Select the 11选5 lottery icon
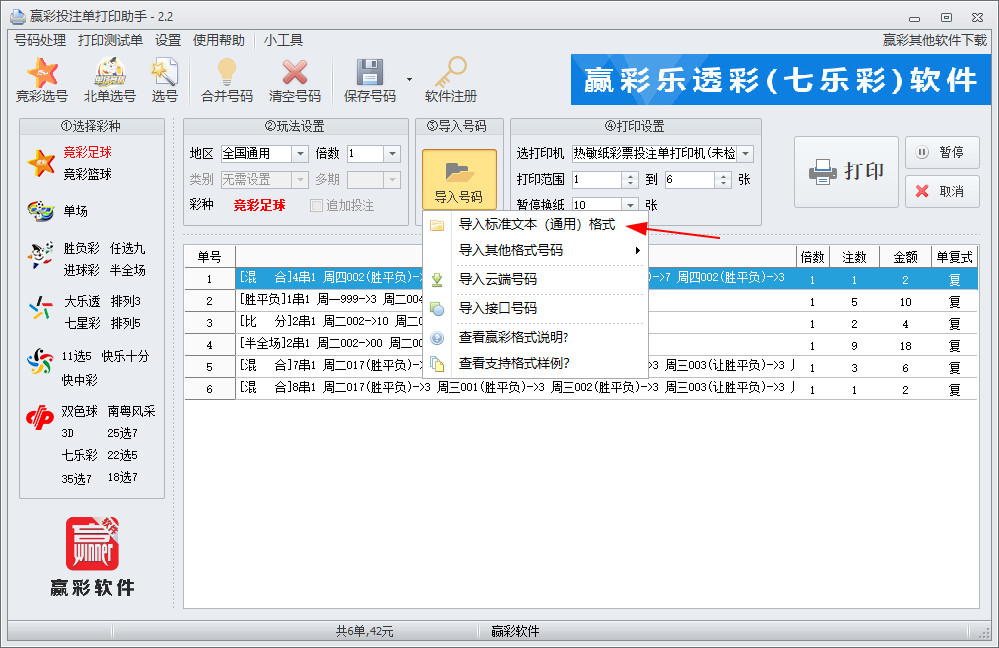Viewport: 999px width, 648px height. (40, 361)
